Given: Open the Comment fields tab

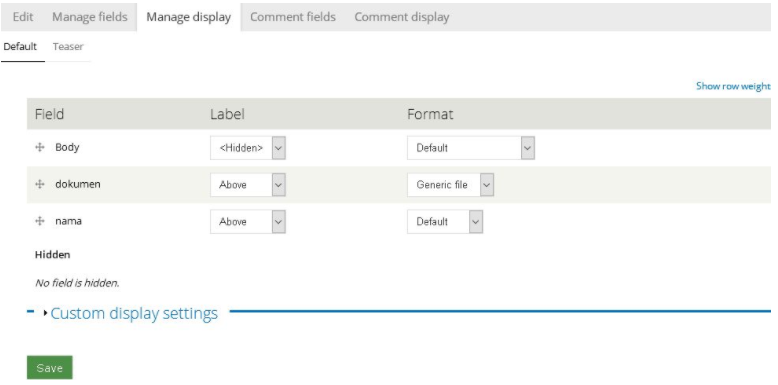Looking at the screenshot, I should 293,17.
